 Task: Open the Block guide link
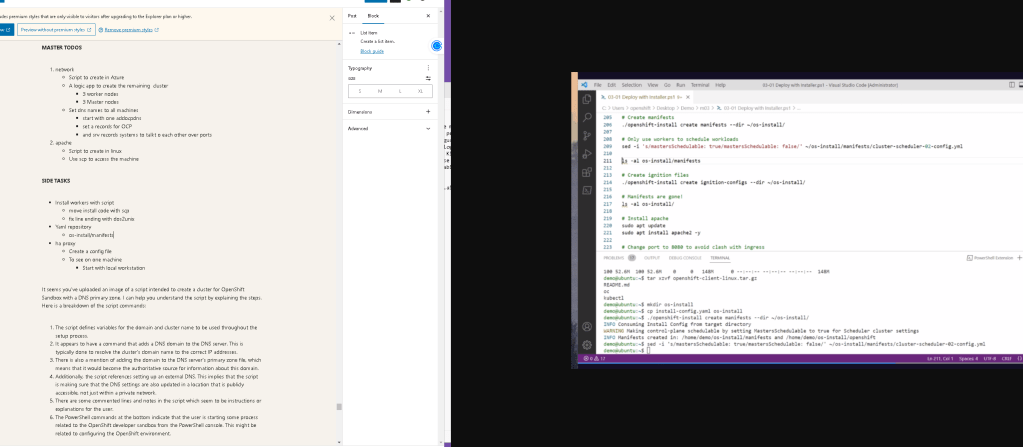[372, 51]
